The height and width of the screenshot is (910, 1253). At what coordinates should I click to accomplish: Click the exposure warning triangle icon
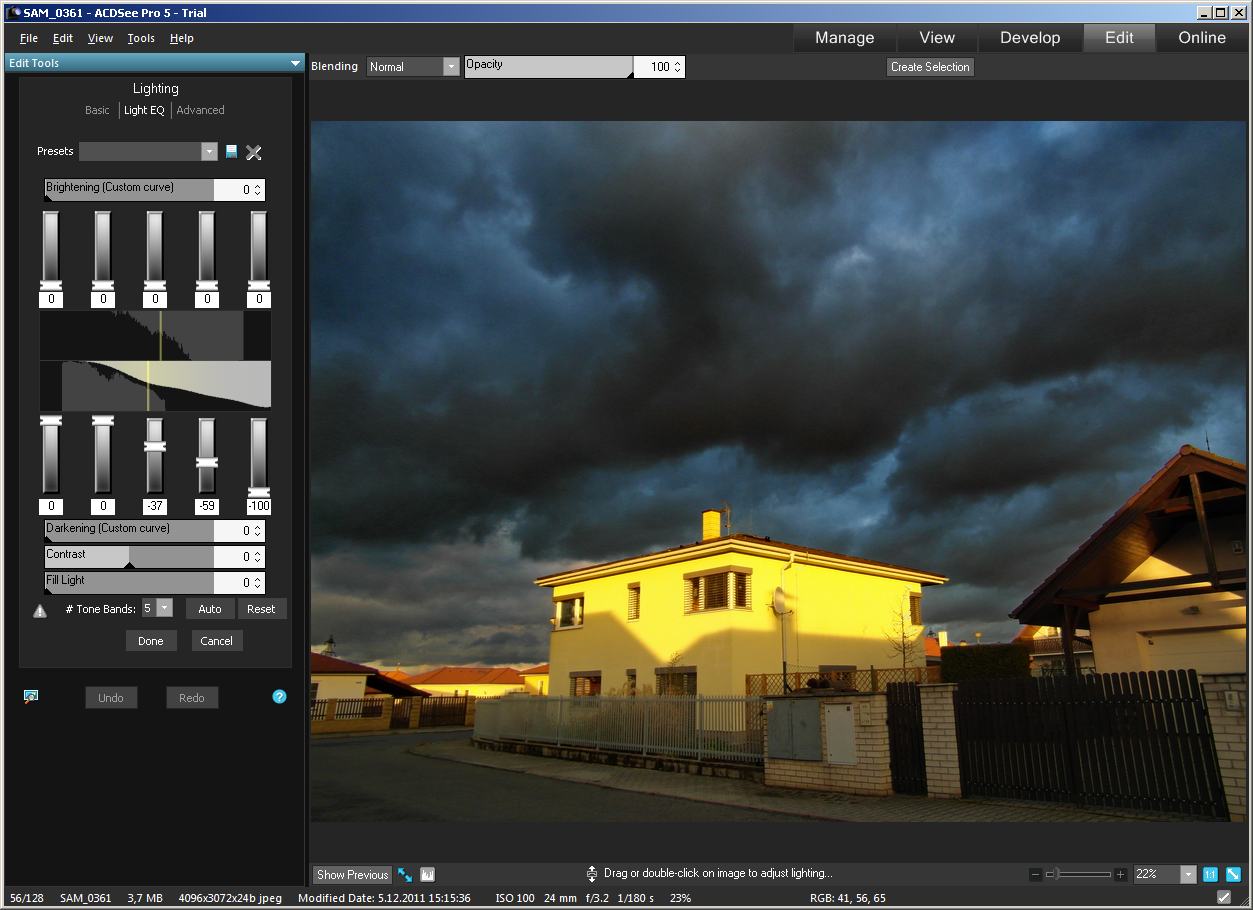40,610
